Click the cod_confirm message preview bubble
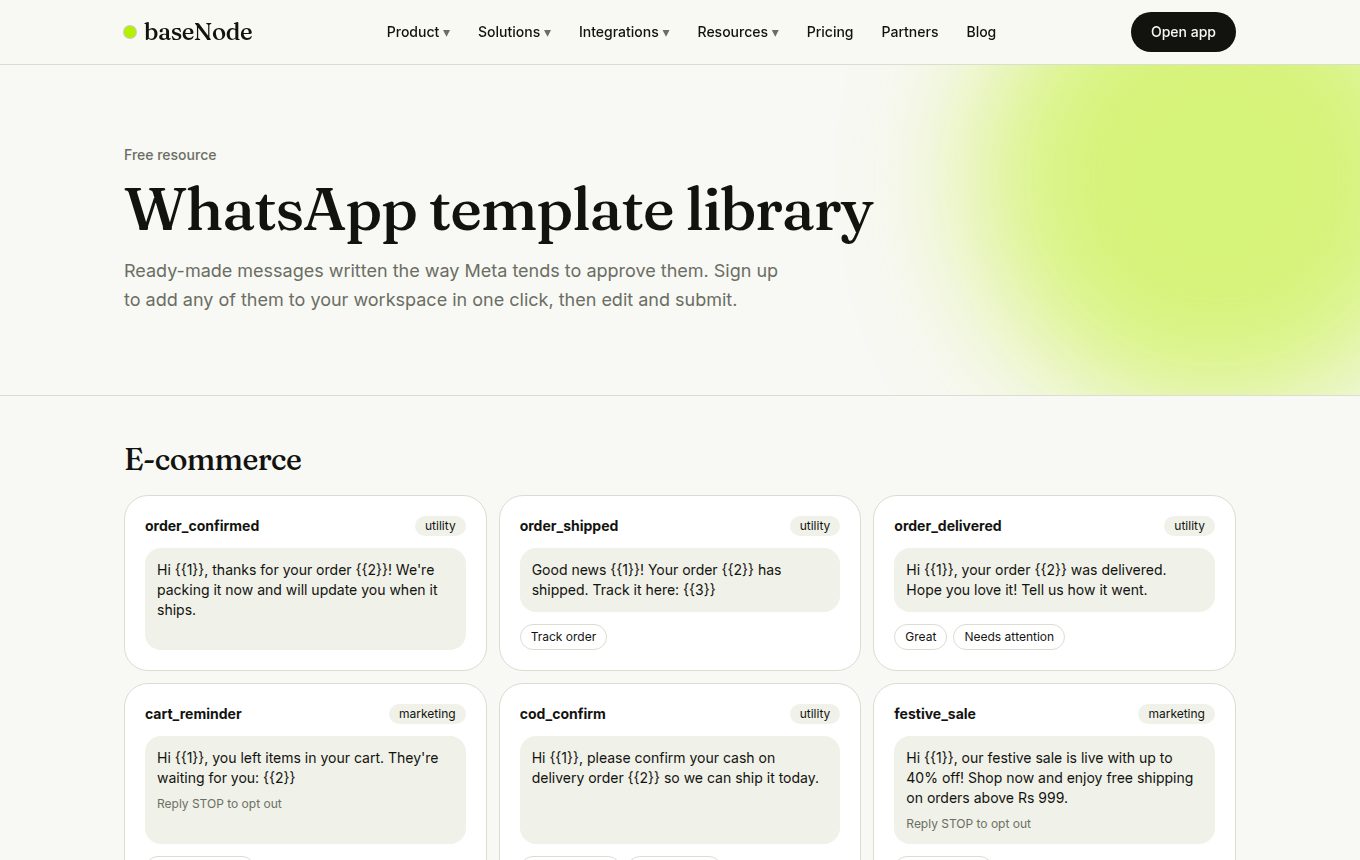This screenshot has width=1360, height=860. tap(680, 790)
